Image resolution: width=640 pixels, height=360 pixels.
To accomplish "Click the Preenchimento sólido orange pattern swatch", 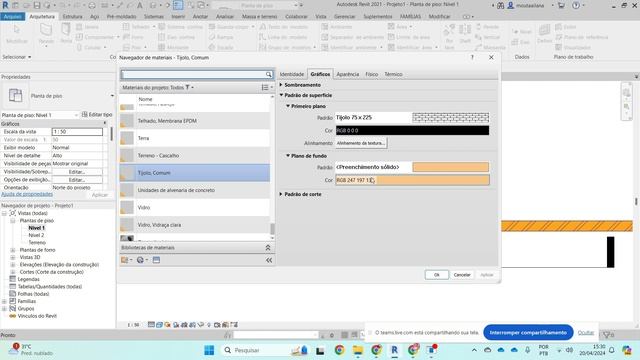I will (451, 167).
